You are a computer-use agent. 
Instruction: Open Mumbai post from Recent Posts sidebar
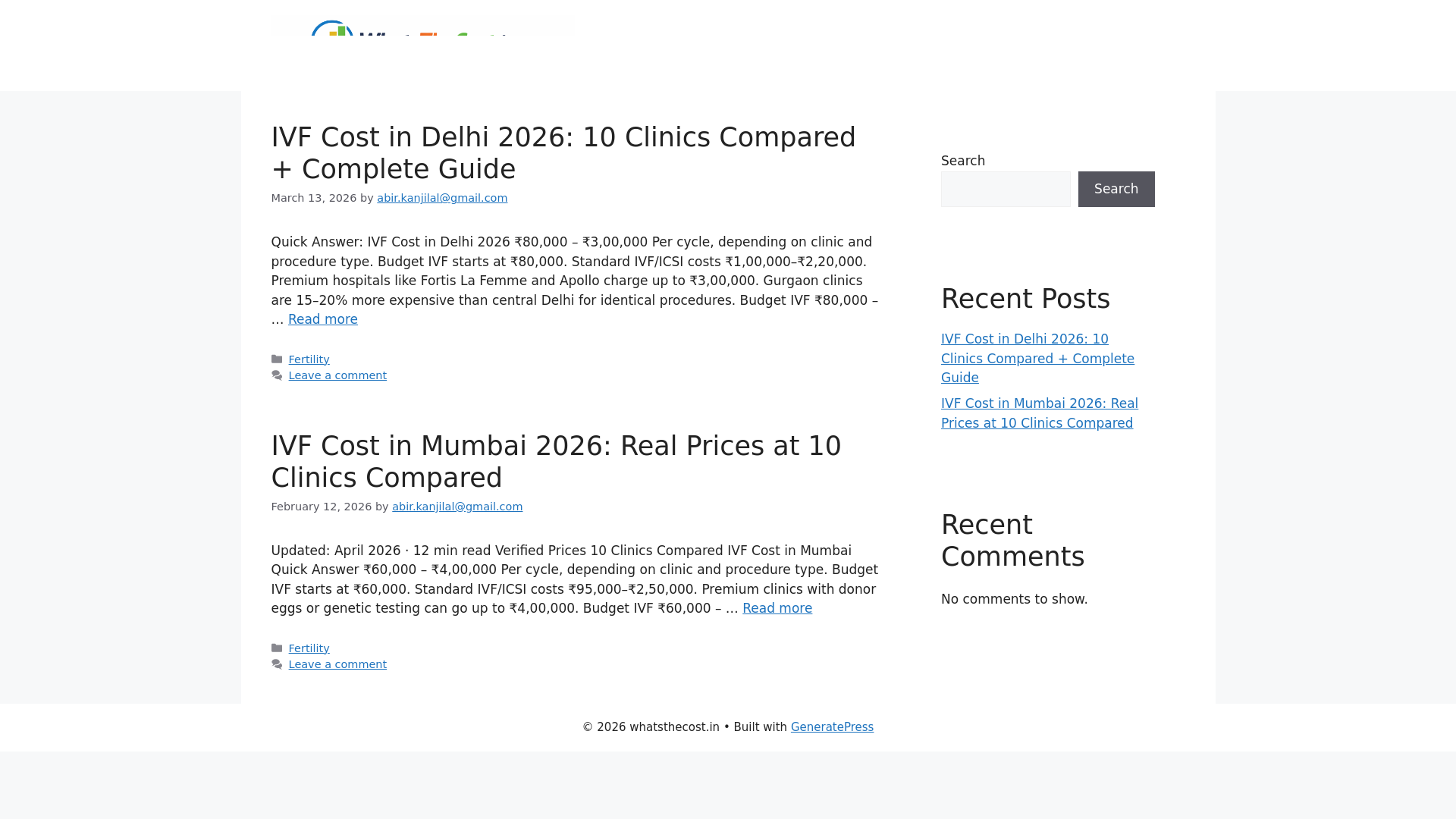[1040, 413]
